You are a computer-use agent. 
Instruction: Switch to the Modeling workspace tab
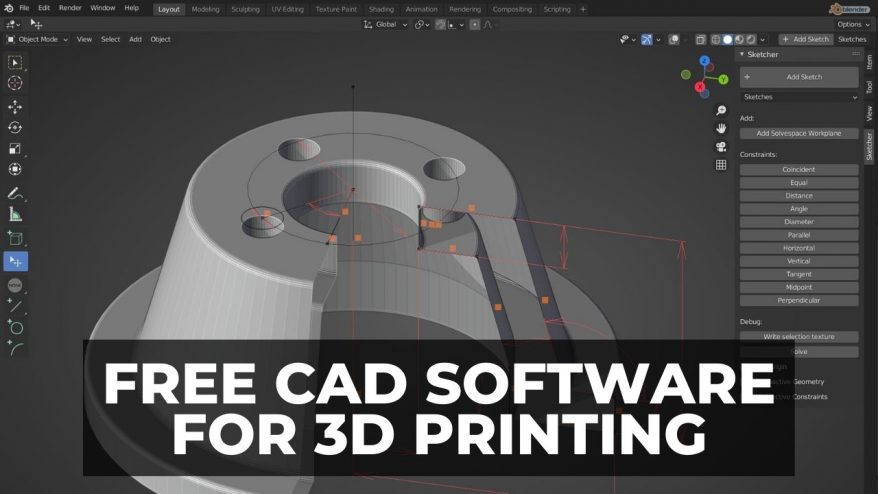tap(206, 9)
